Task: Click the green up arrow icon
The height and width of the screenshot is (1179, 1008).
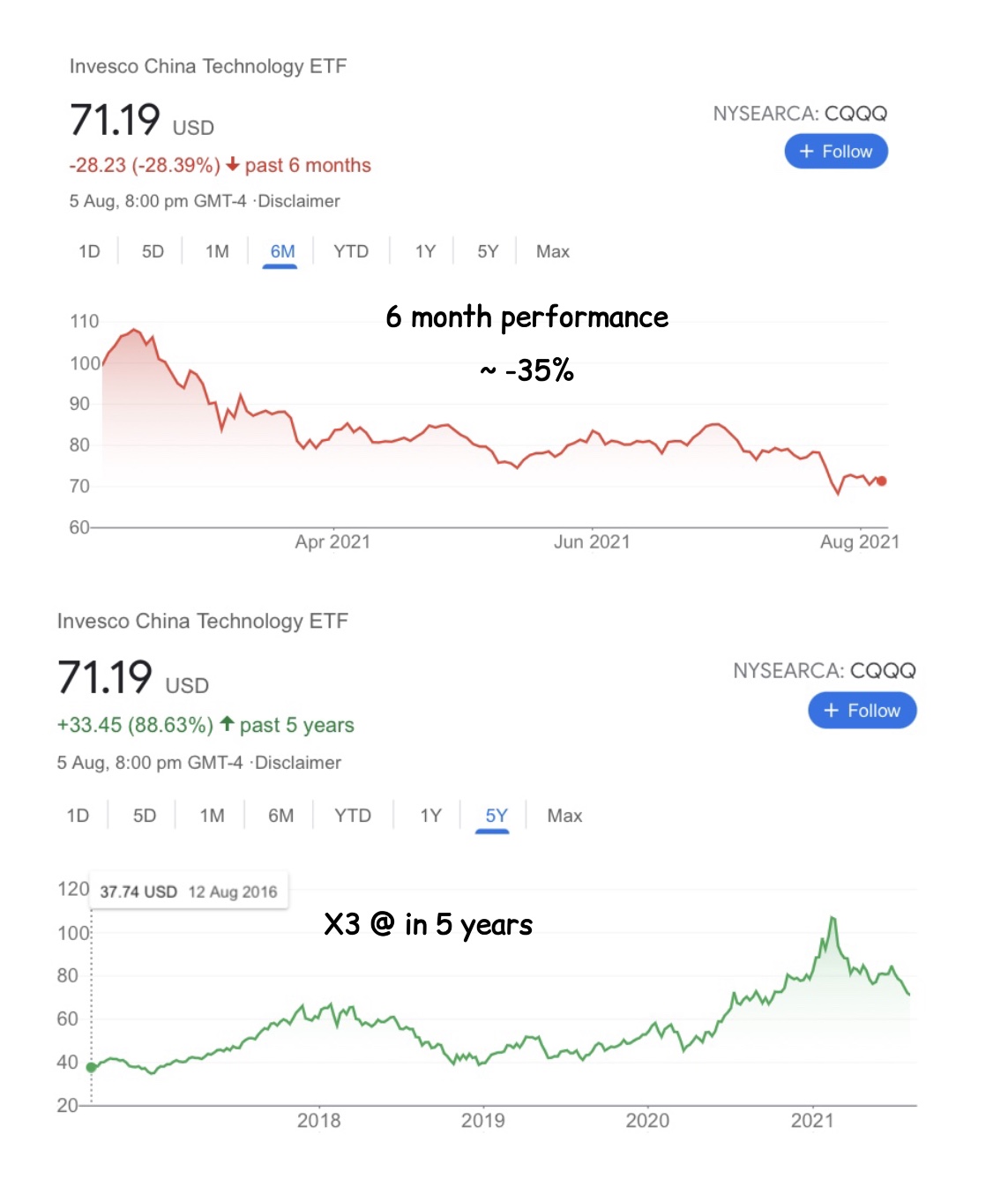Action: point(227,724)
